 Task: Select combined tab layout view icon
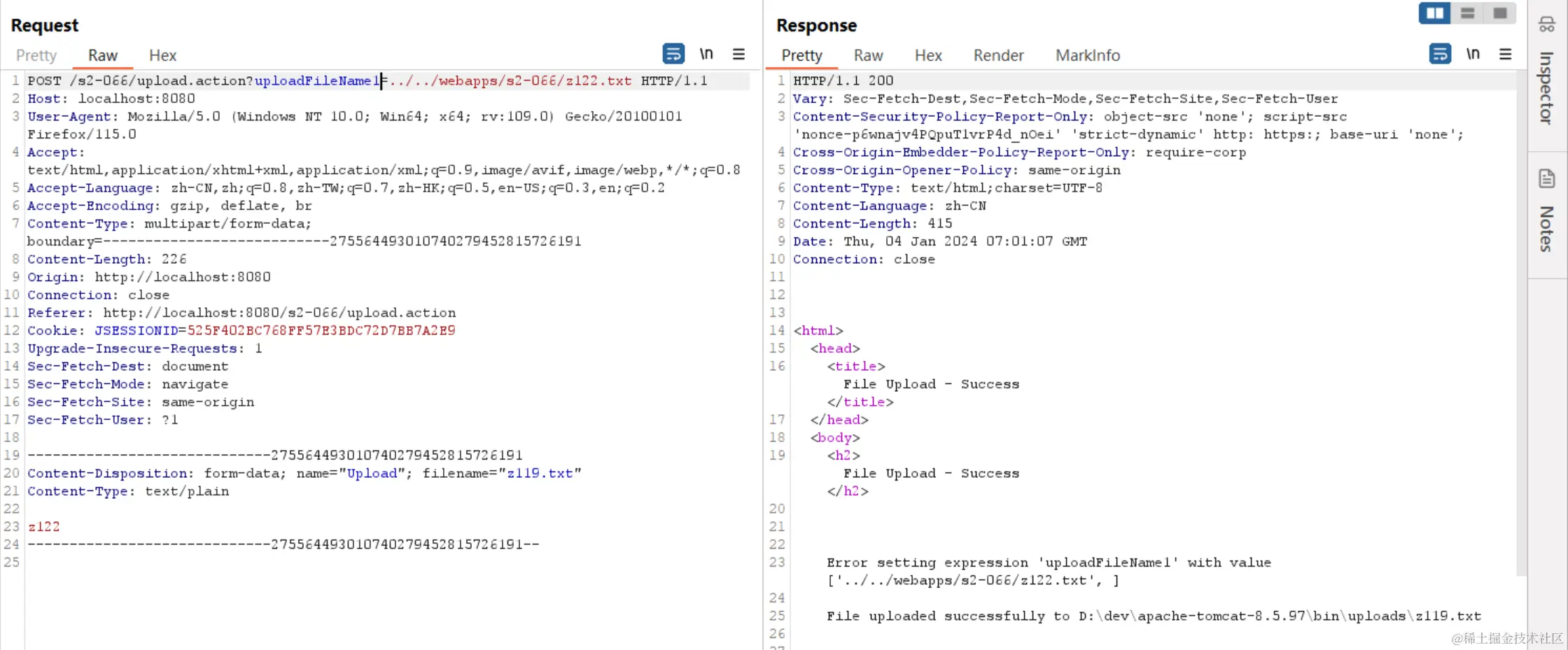click(x=1499, y=13)
